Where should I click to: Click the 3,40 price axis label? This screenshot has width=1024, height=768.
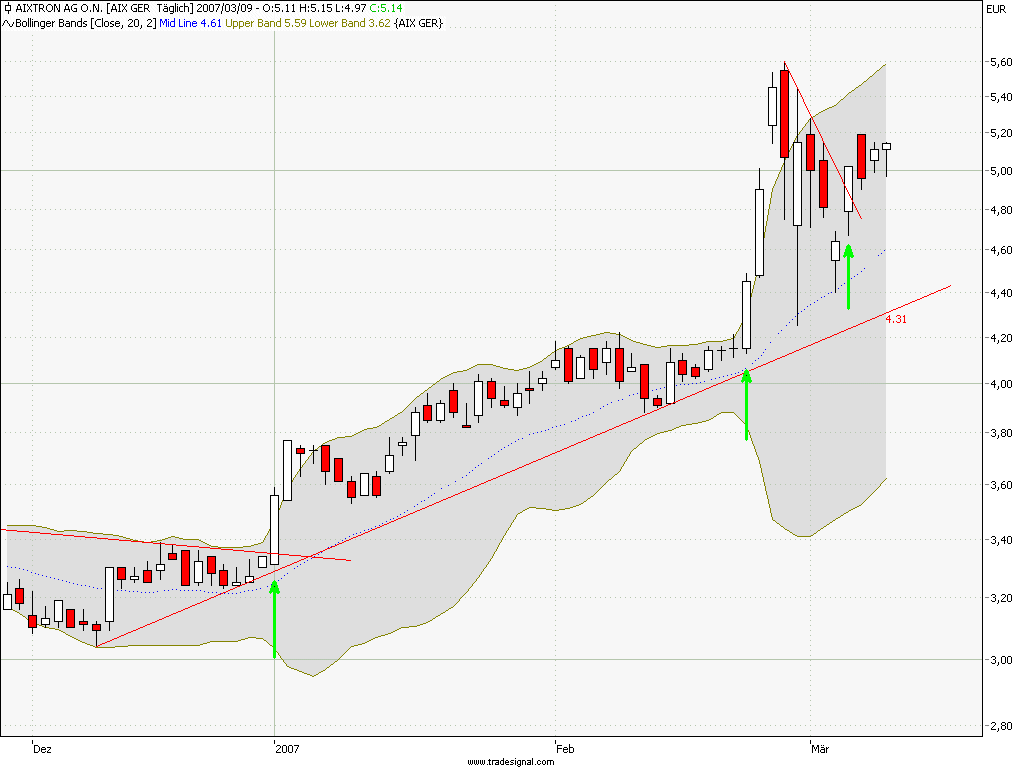coord(1001,540)
